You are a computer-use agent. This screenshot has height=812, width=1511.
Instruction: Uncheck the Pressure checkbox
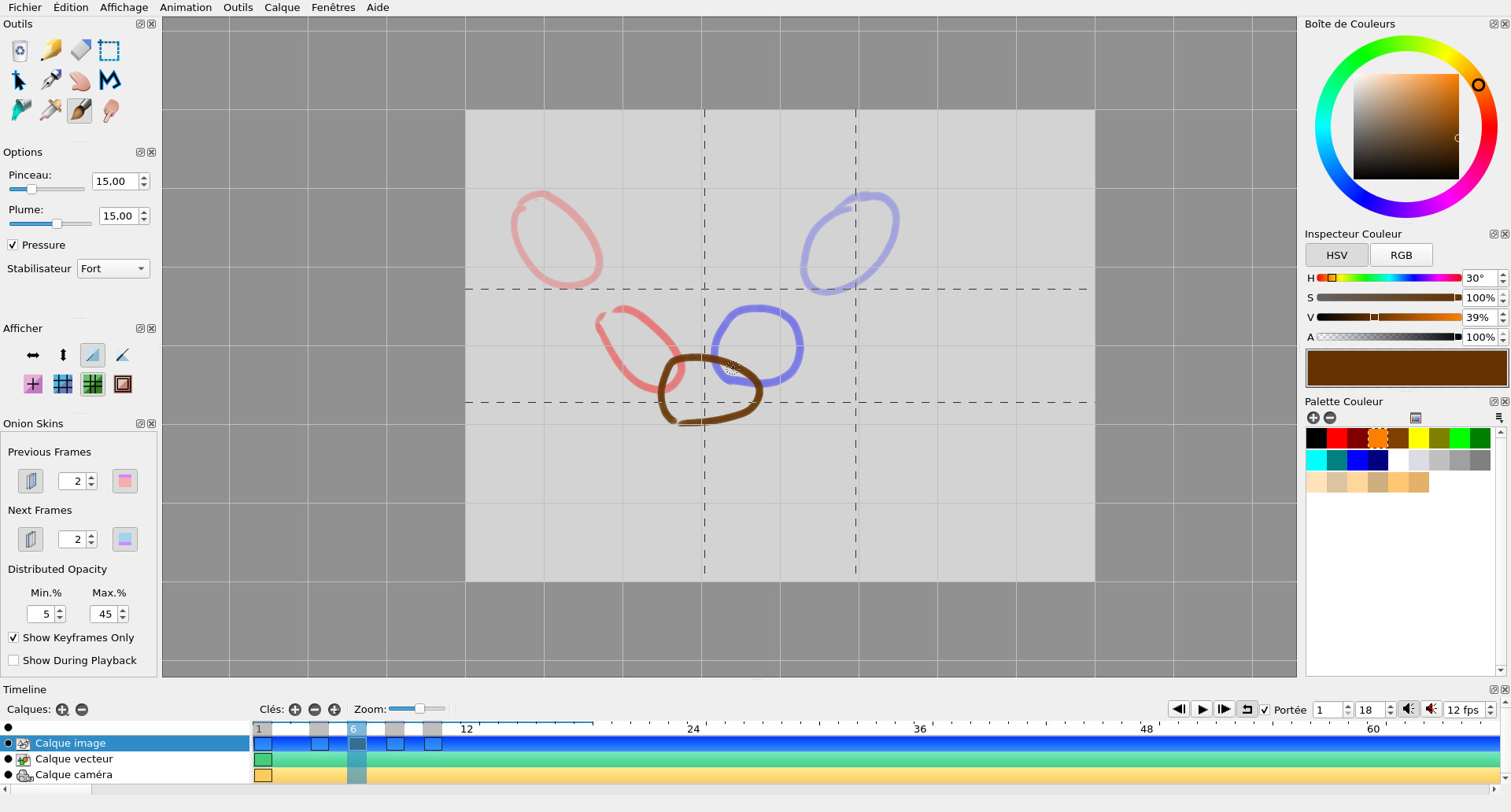13,245
